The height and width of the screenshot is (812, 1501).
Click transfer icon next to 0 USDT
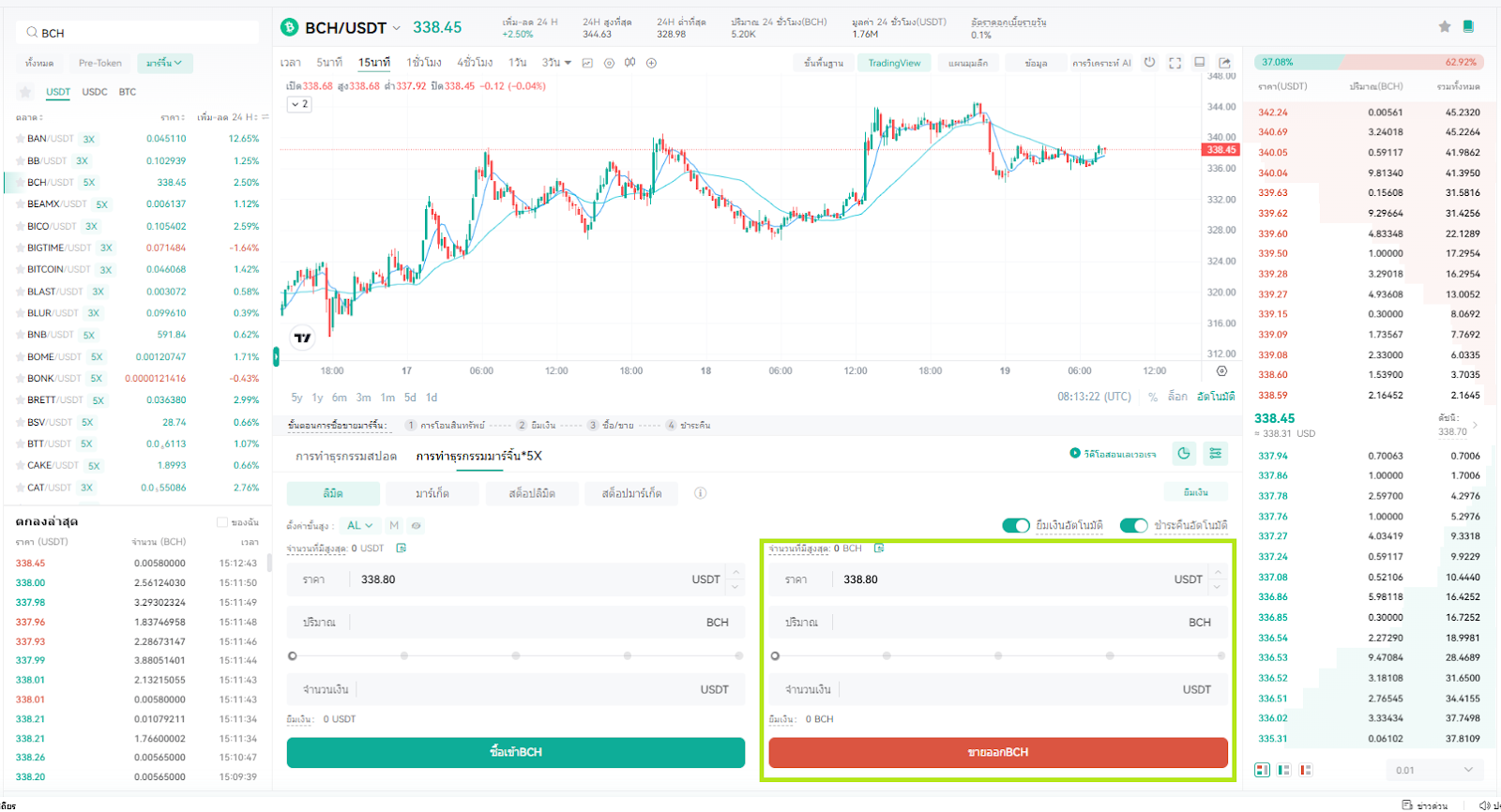[402, 549]
